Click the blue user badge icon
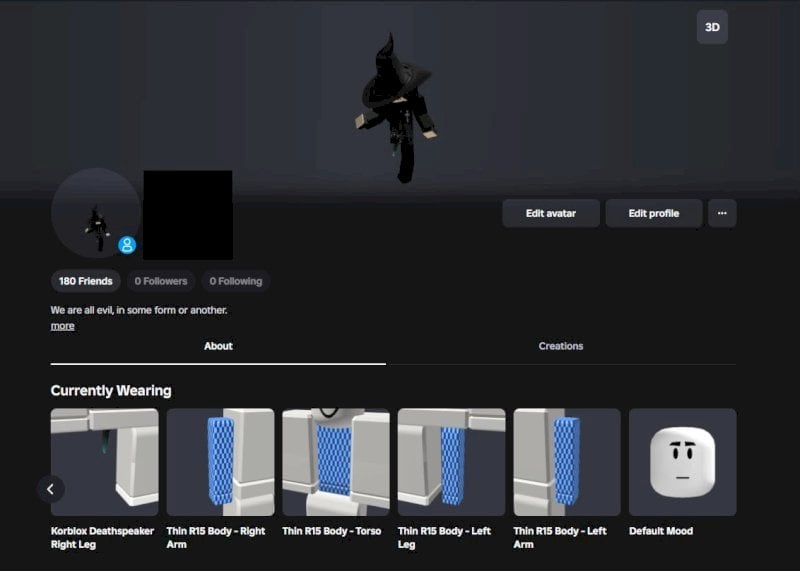Viewport: 800px width, 571px height. coord(127,245)
